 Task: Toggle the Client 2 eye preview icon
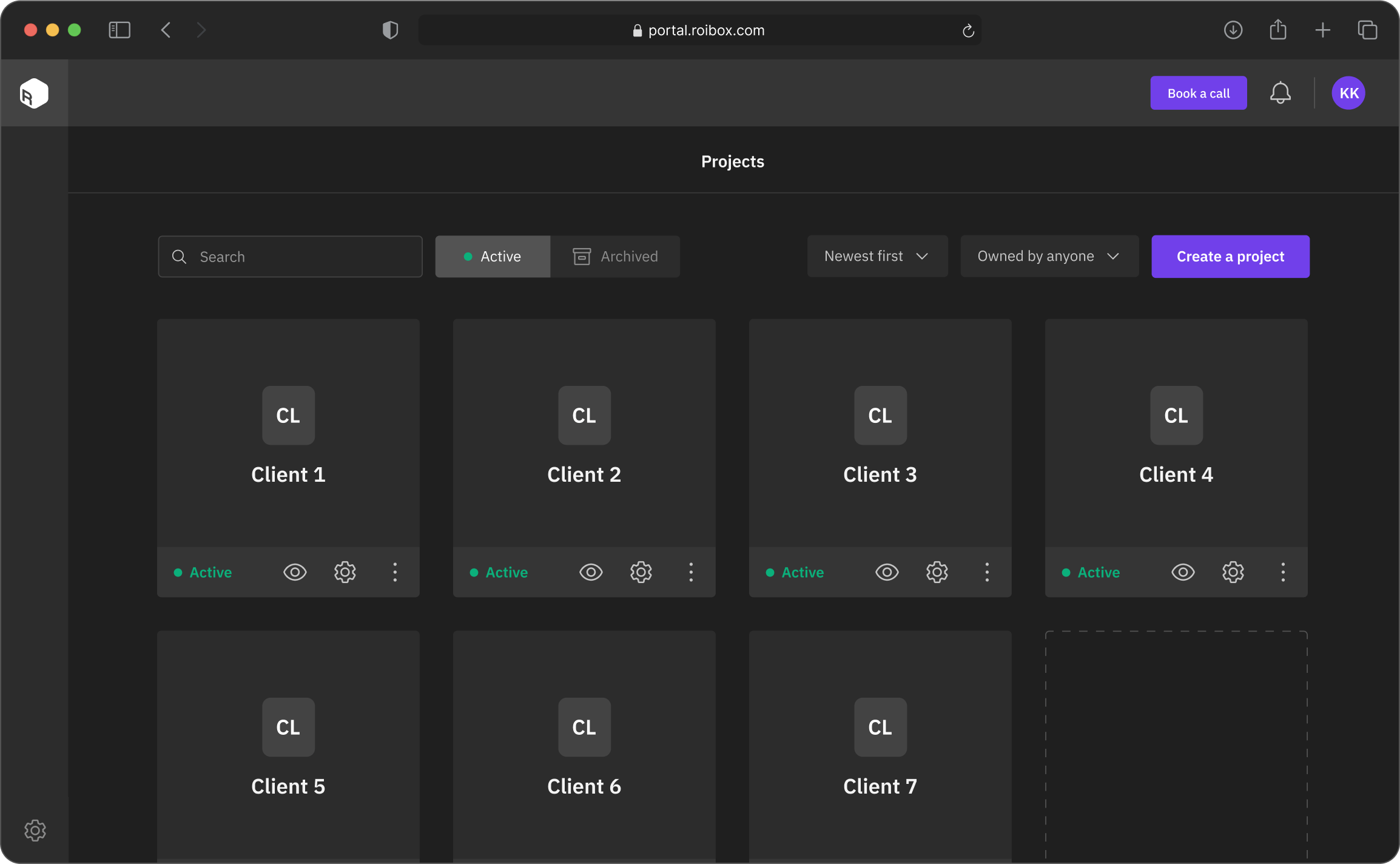click(x=591, y=572)
